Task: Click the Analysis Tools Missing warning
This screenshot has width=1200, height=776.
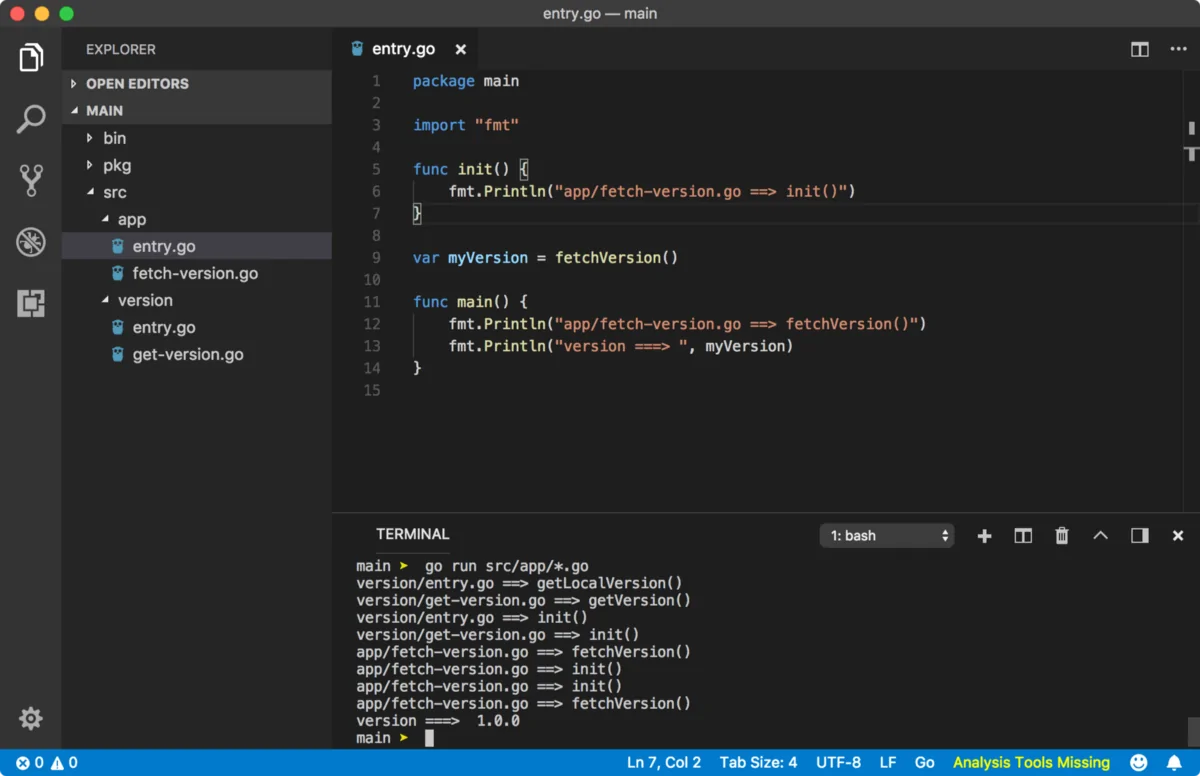Action: click(x=1031, y=762)
